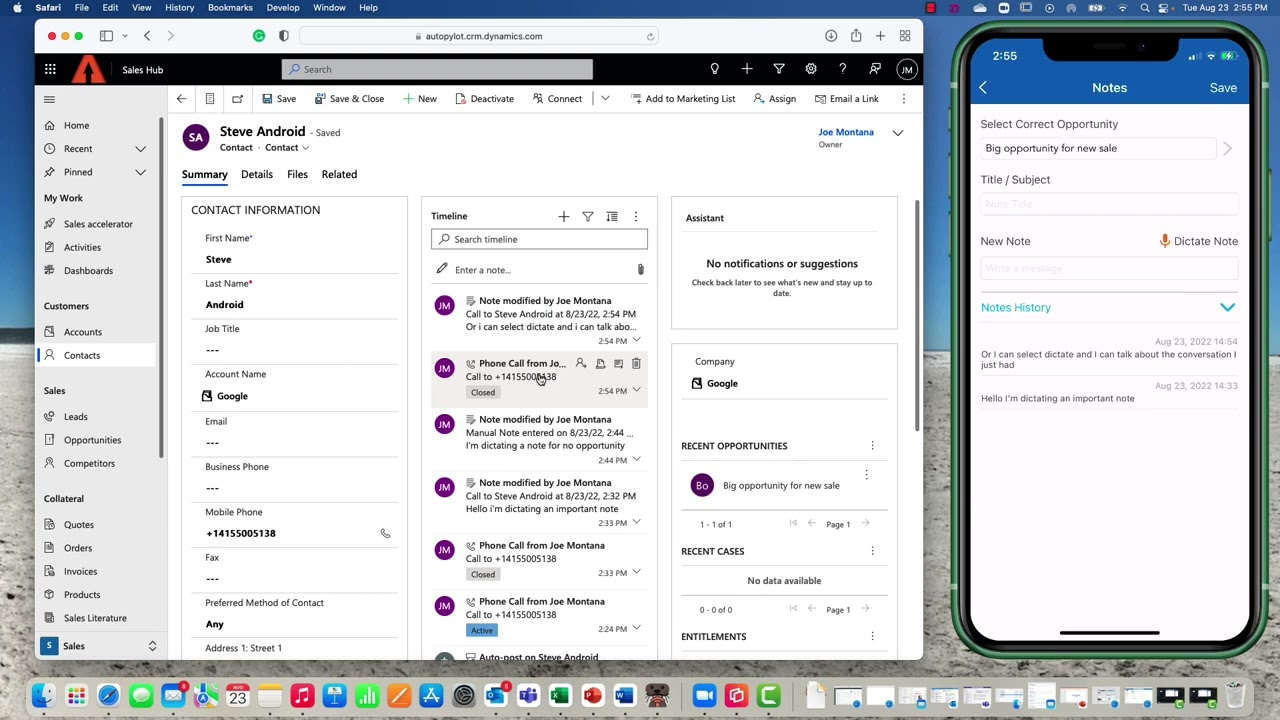
Task: Open the Develop menu in Safari
Action: tap(283, 7)
